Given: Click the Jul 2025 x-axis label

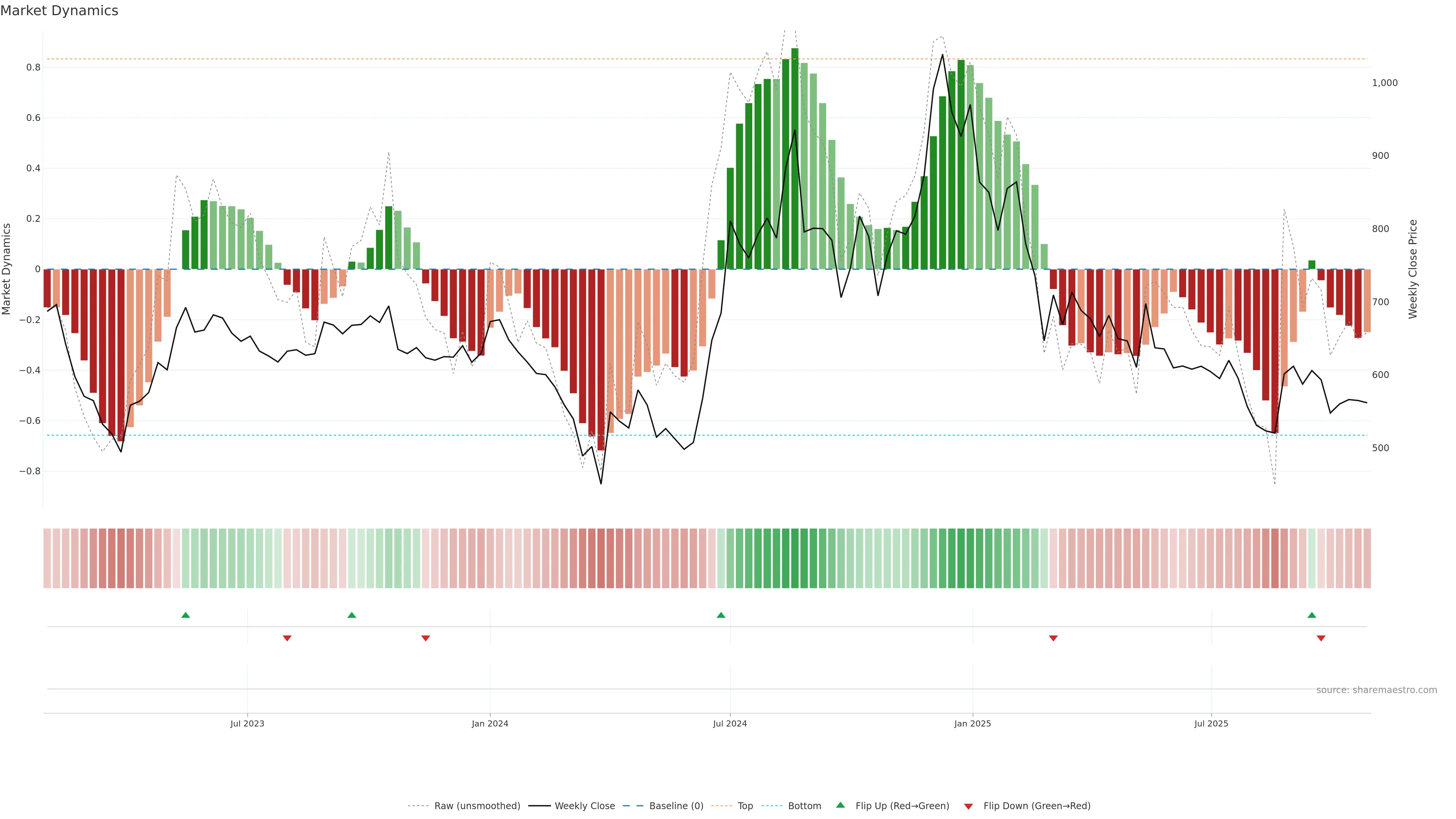Looking at the screenshot, I should click(x=1211, y=723).
